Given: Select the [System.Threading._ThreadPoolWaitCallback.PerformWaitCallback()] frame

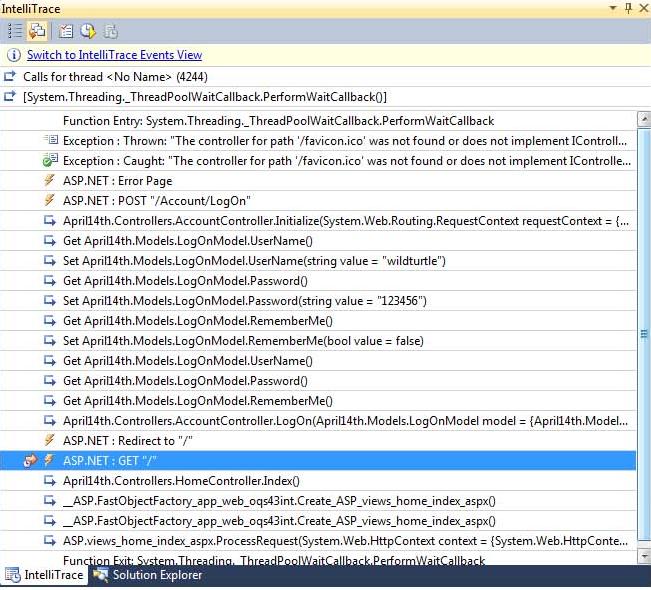Looking at the screenshot, I should tap(205, 97).
